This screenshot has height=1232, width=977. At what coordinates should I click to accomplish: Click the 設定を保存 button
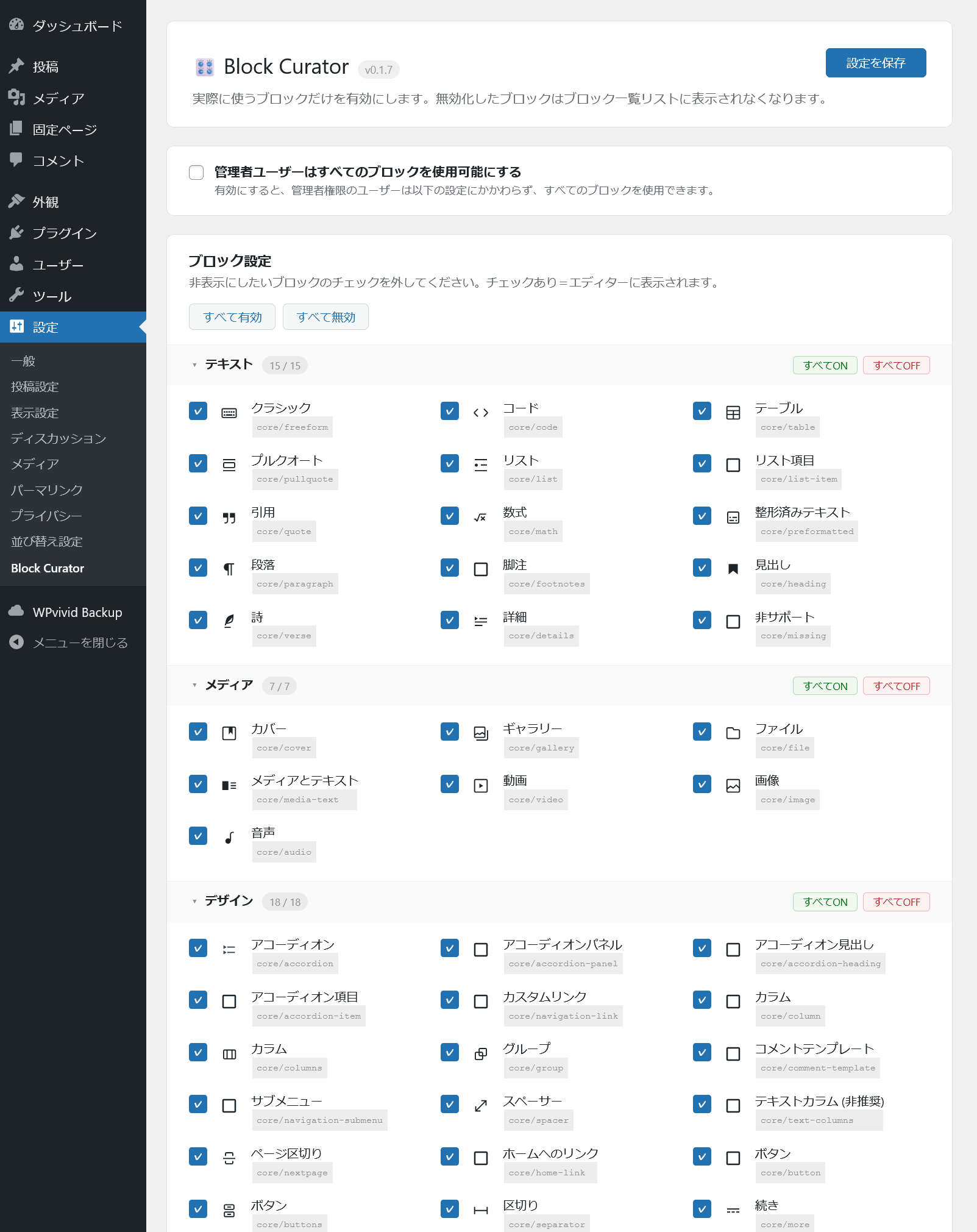click(x=875, y=62)
